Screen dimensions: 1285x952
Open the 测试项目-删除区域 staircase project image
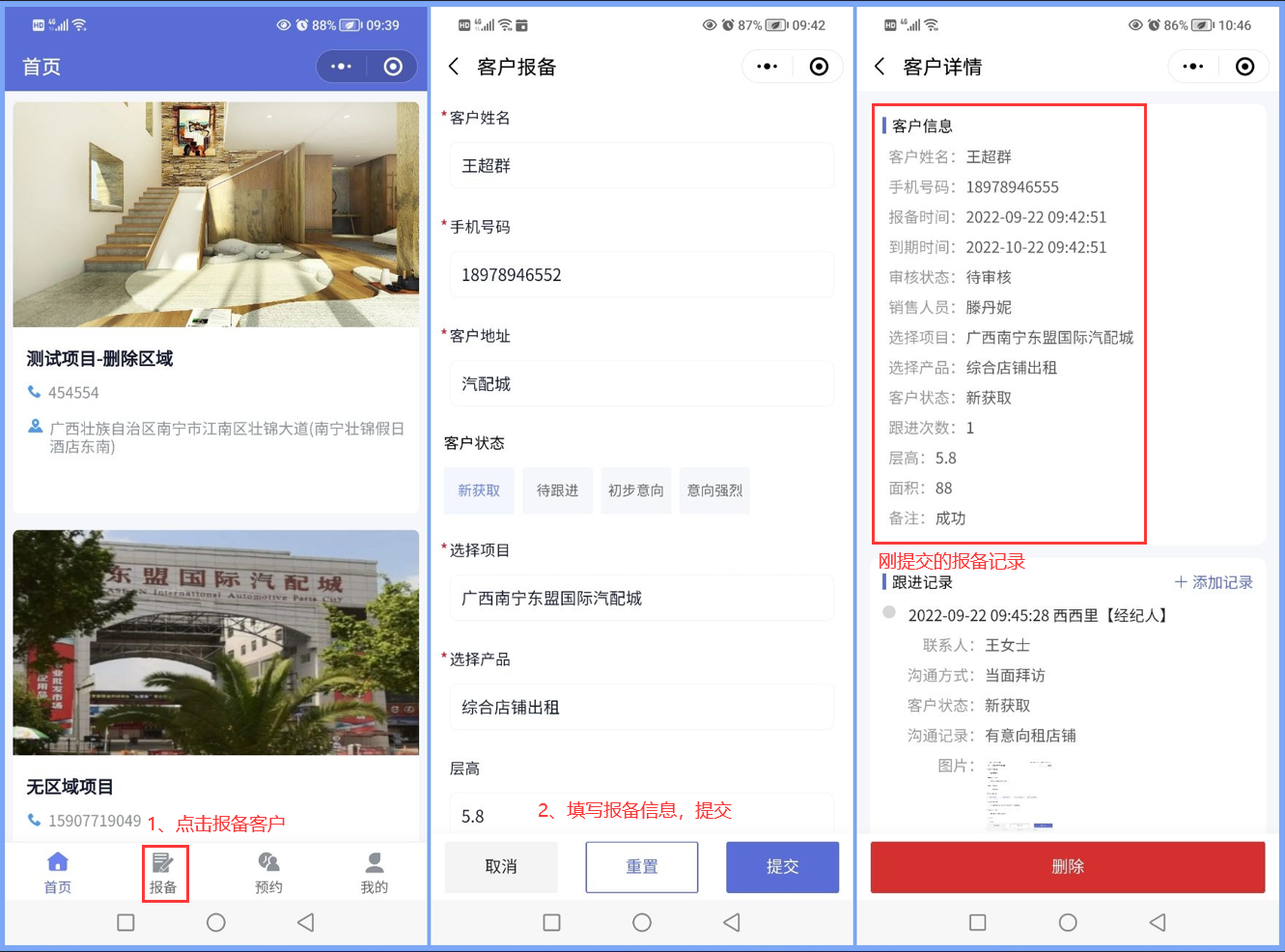(216, 214)
